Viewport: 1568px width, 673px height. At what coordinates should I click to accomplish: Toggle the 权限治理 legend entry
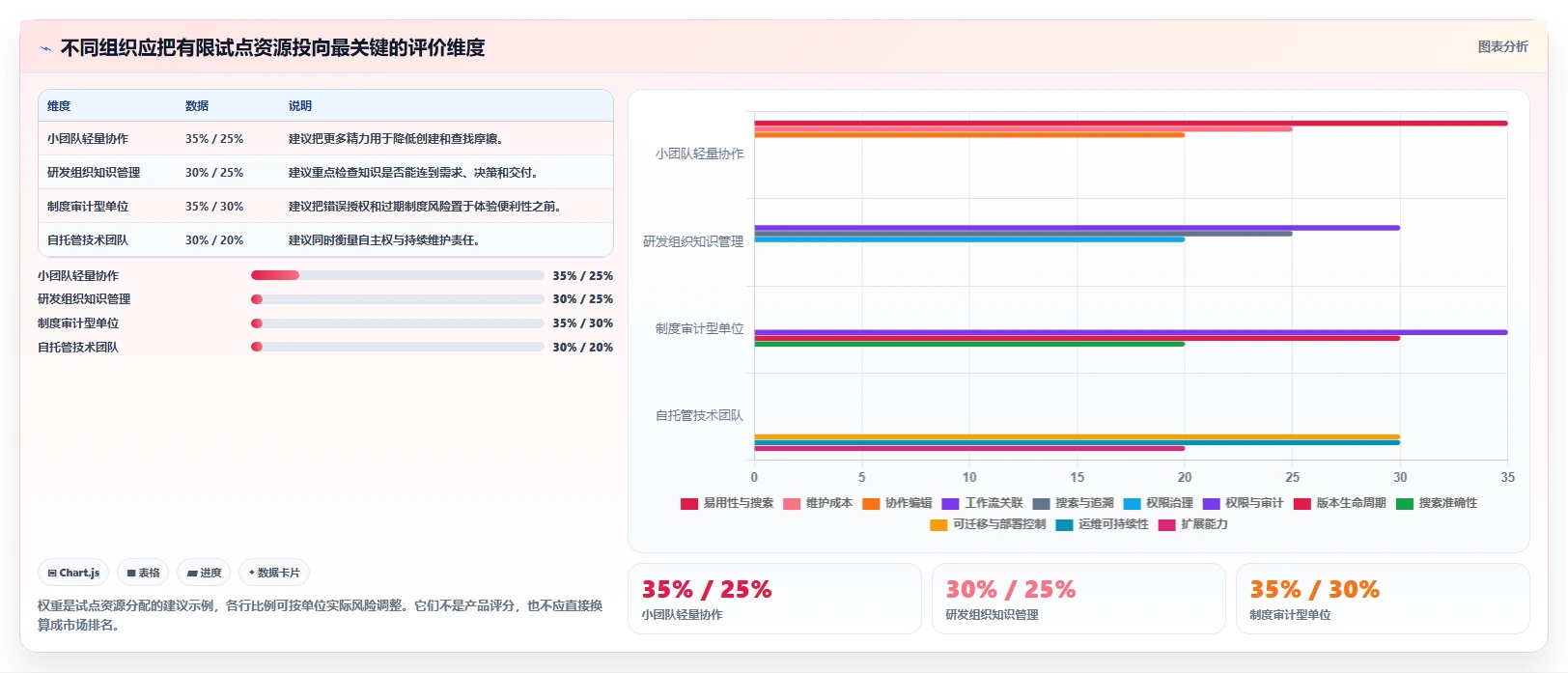point(1158,503)
